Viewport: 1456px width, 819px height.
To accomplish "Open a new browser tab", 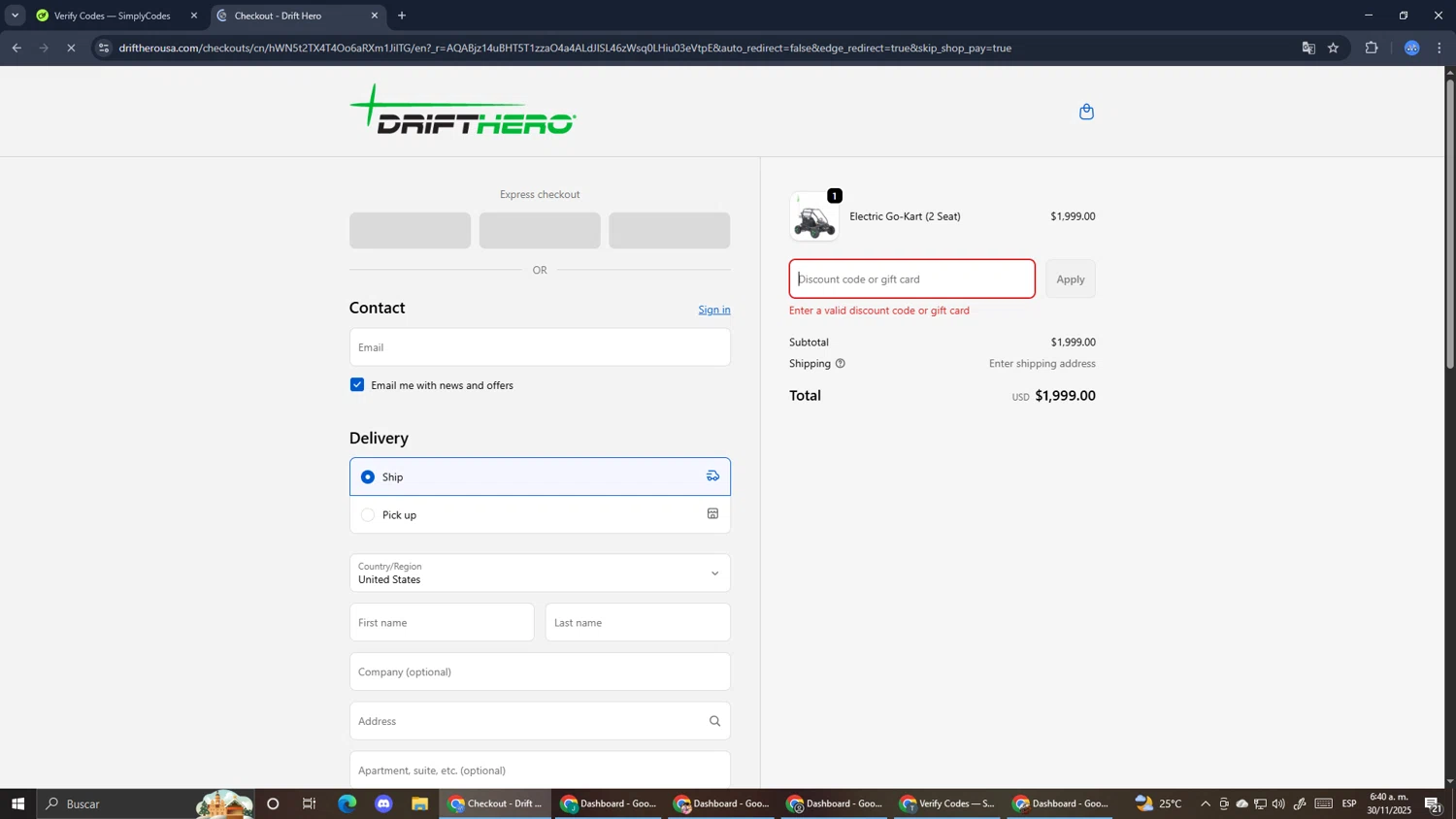I will coord(402,16).
